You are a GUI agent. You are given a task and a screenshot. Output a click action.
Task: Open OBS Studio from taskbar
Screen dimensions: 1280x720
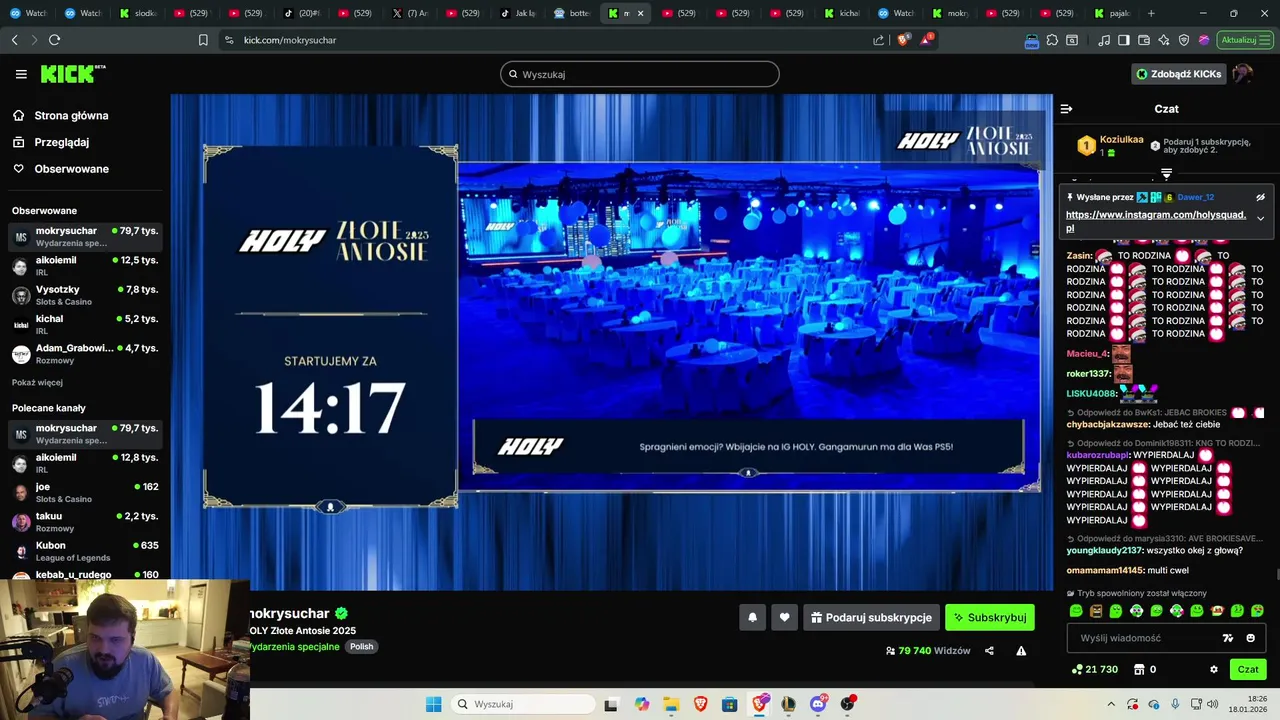tap(848, 704)
